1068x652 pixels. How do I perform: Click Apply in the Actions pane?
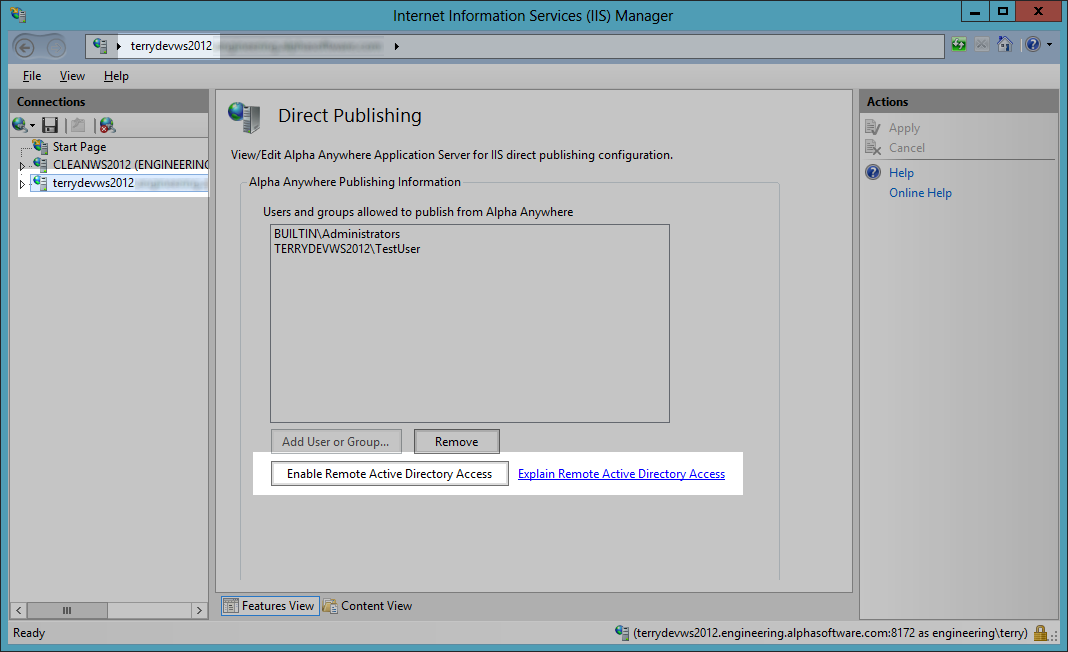click(x=904, y=127)
